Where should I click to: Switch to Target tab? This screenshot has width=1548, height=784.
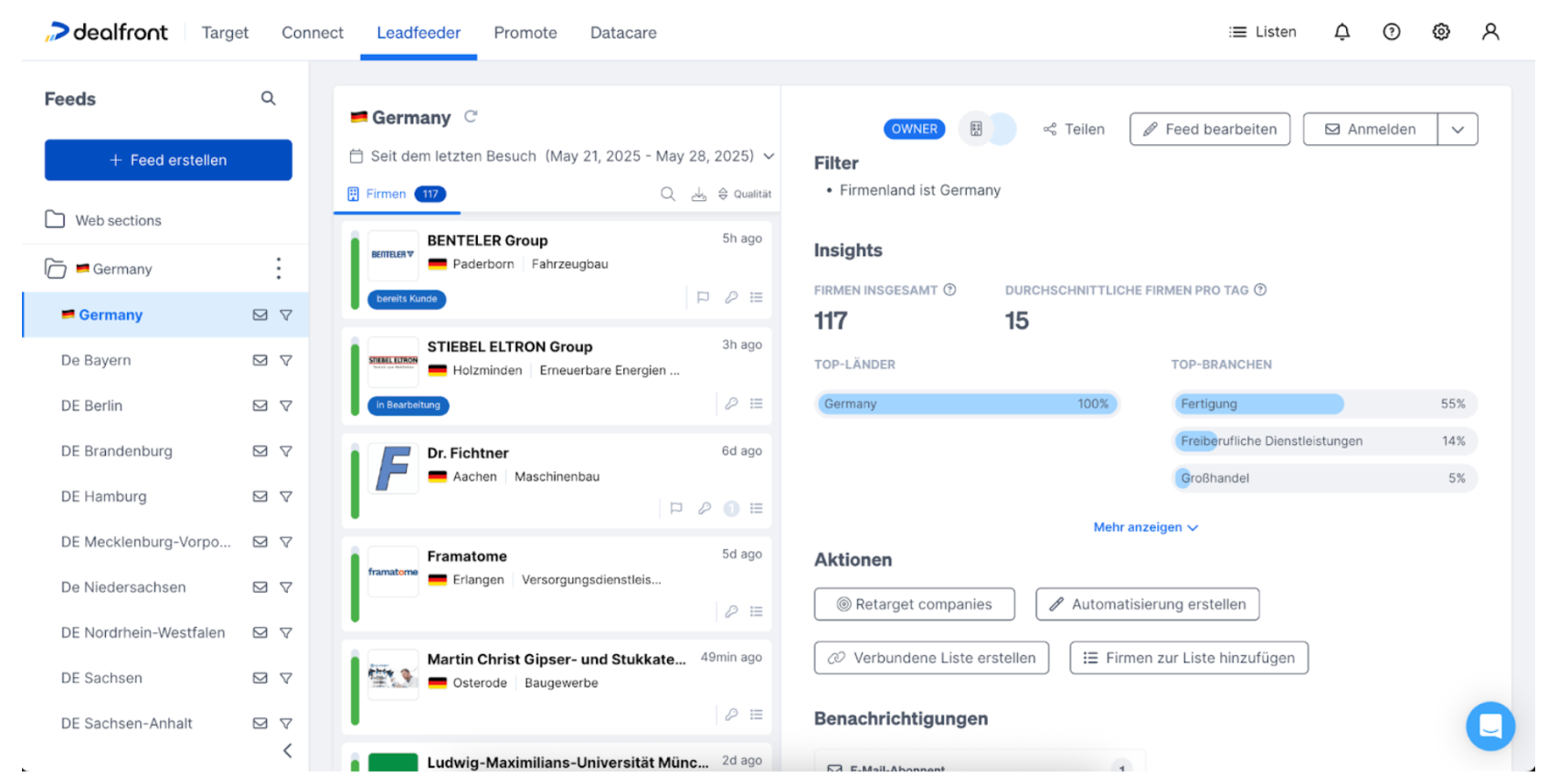coord(225,33)
